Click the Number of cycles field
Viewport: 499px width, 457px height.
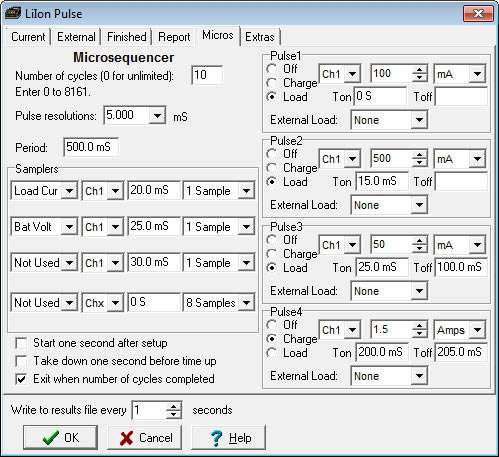click(207, 75)
